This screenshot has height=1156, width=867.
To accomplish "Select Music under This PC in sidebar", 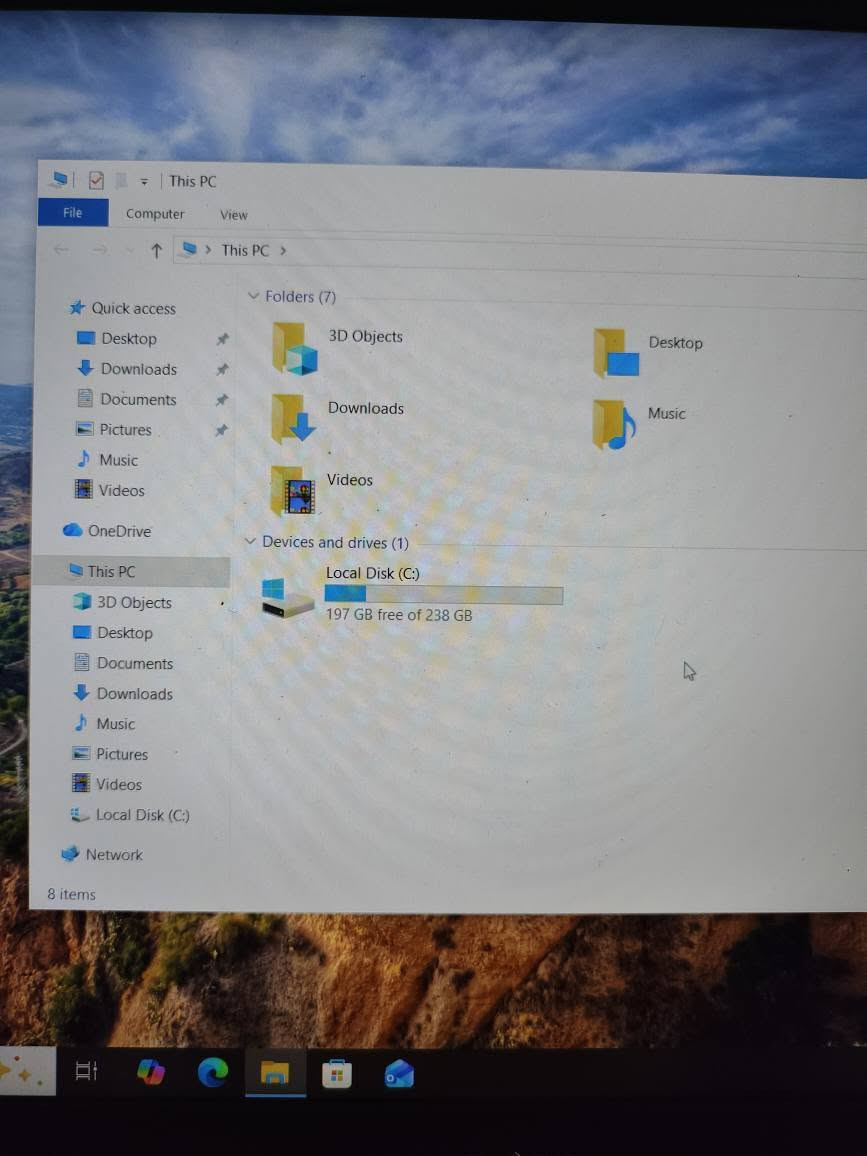I will click(x=116, y=723).
